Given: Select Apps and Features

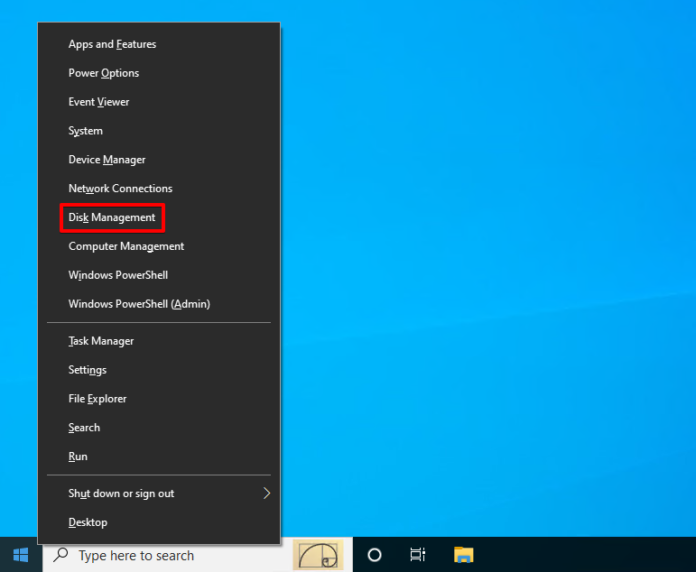Looking at the screenshot, I should [112, 44].
